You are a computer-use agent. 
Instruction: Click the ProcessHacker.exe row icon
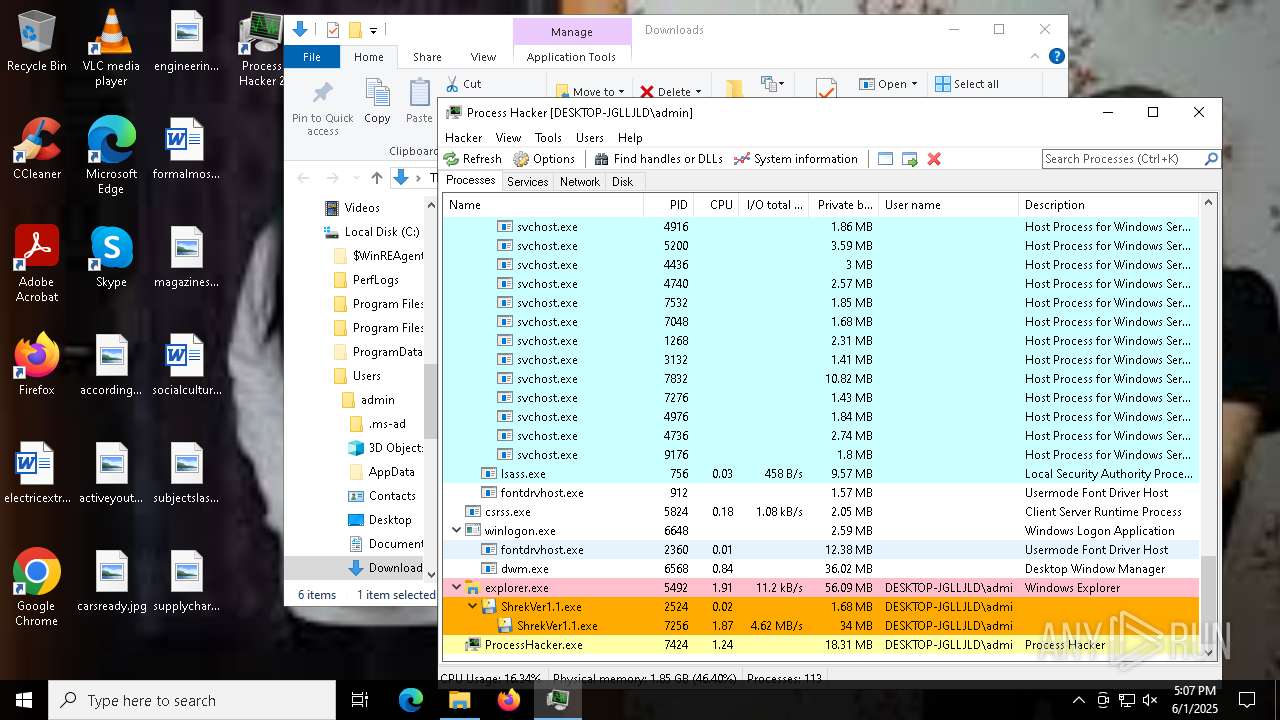(473, 645)
